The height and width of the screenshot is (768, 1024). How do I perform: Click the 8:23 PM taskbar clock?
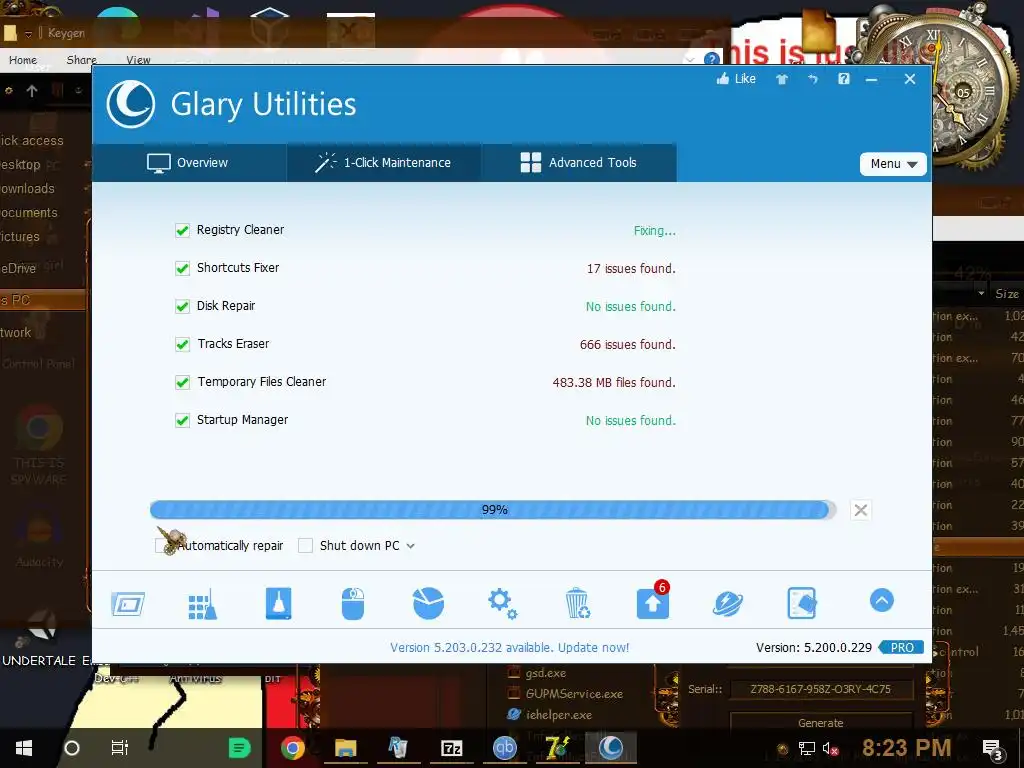pos(906,748)
